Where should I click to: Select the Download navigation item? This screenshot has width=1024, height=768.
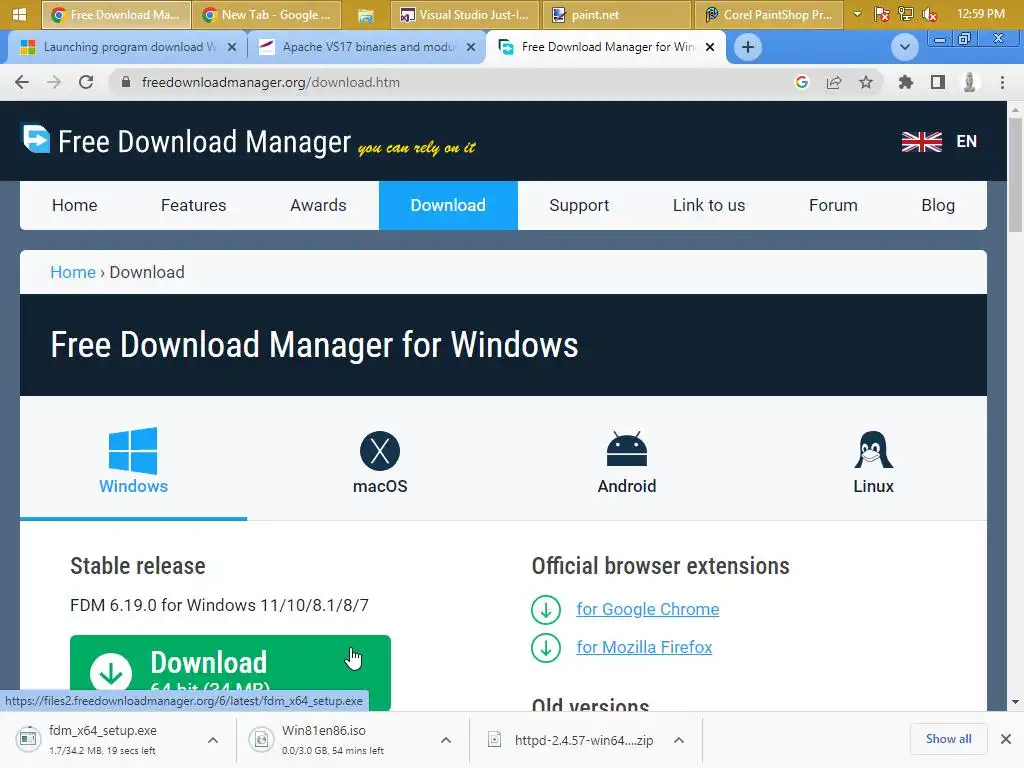pyautogui.click(x=448, y=205)
